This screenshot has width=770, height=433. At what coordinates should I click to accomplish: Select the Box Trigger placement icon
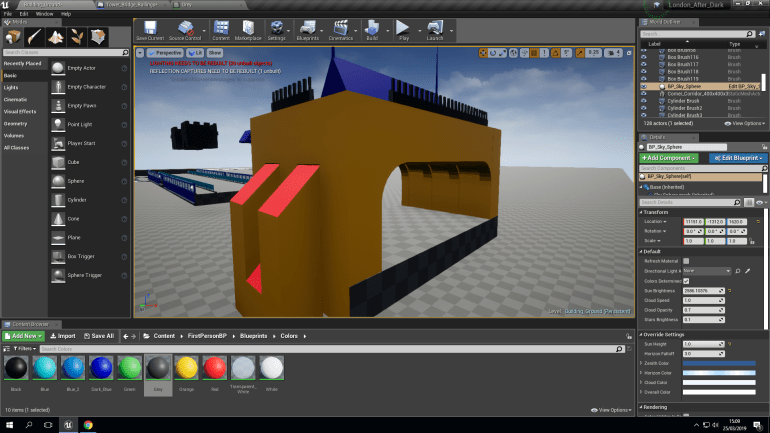point(58,256)
